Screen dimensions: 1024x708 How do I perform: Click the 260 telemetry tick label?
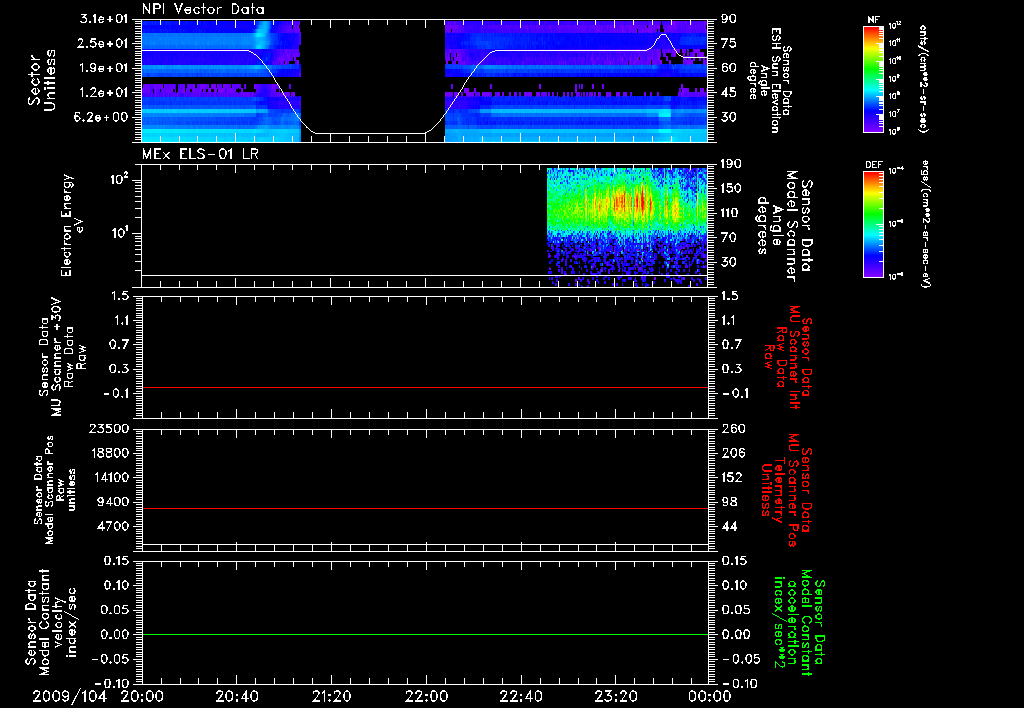pos(732,428)
